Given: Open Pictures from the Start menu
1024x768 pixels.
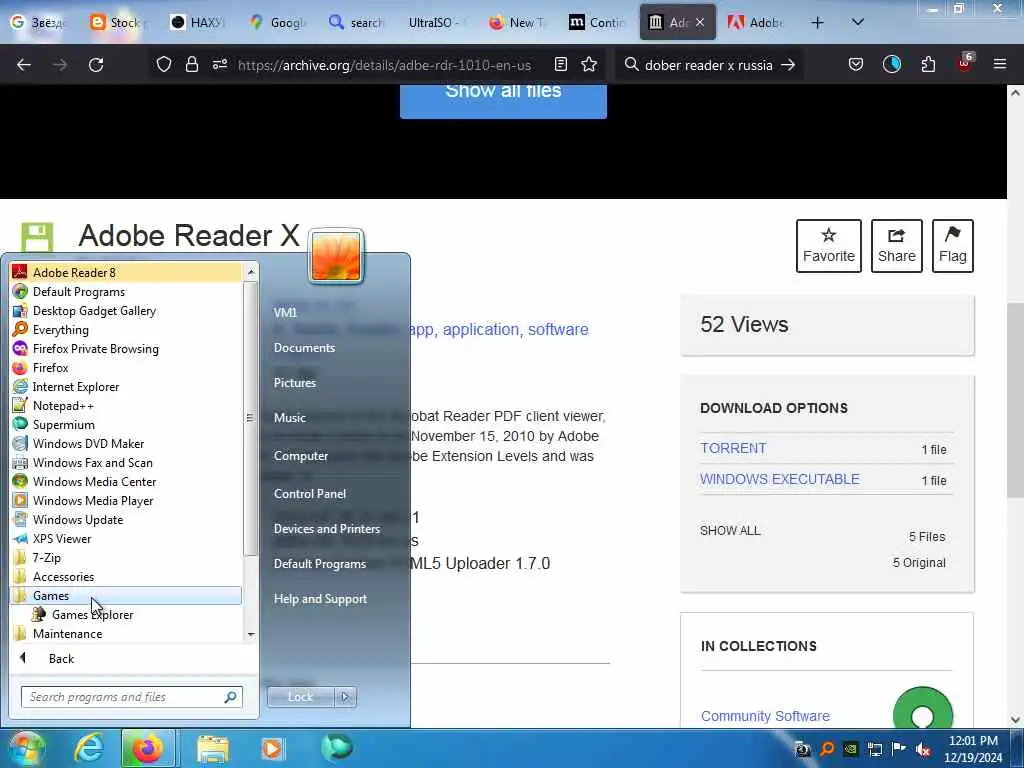Looking at the screenshot, I should [x=295, y=383].
